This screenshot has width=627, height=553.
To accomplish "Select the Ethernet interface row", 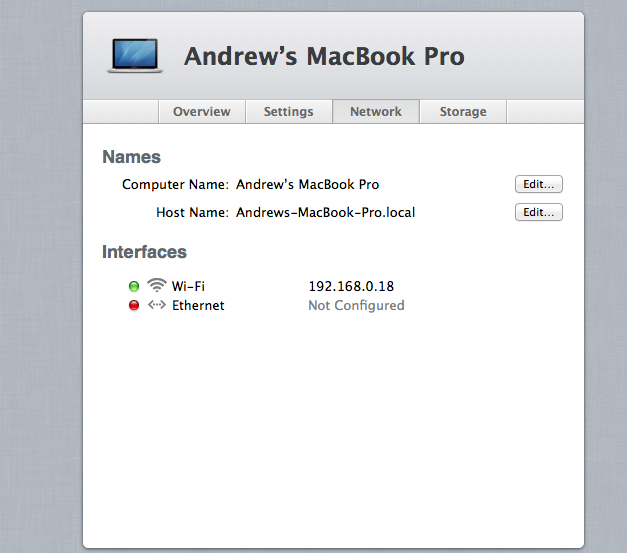I will (x=266, y=305).
